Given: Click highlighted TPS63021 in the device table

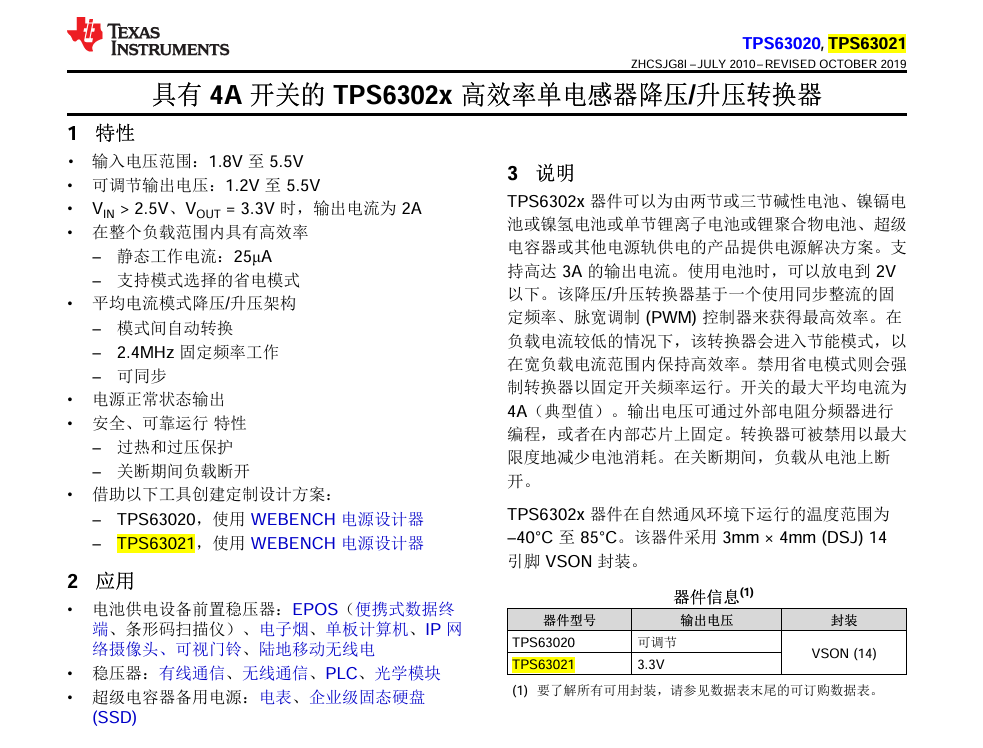Looking at the screenshot, I should [543, 664].
